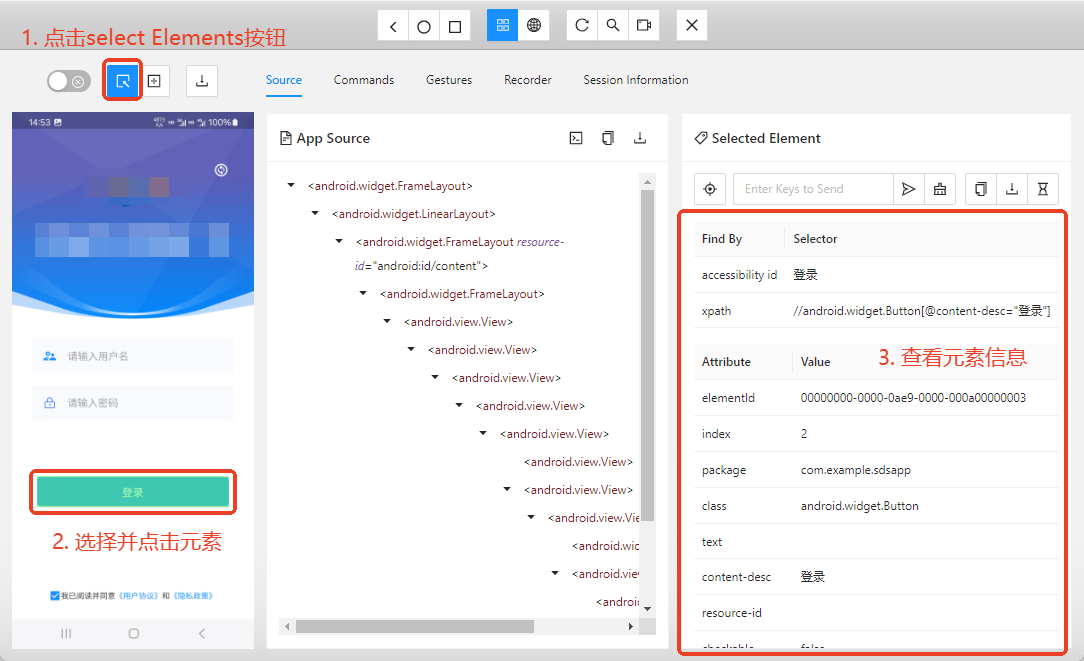Screen dimensions: 1084x661
Task: Click the green 登录 button on device screen
Action: (133, 492)
